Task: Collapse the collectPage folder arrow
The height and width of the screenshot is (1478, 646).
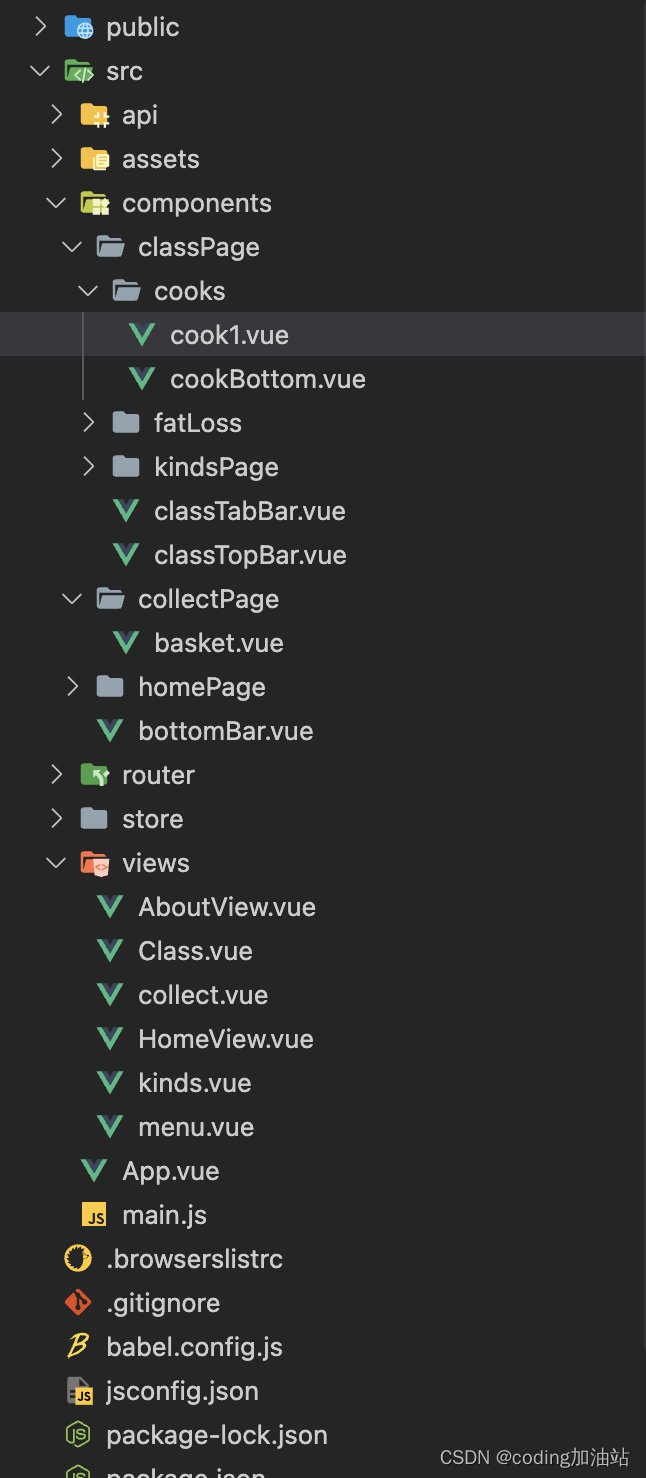Action: [72, 599]
